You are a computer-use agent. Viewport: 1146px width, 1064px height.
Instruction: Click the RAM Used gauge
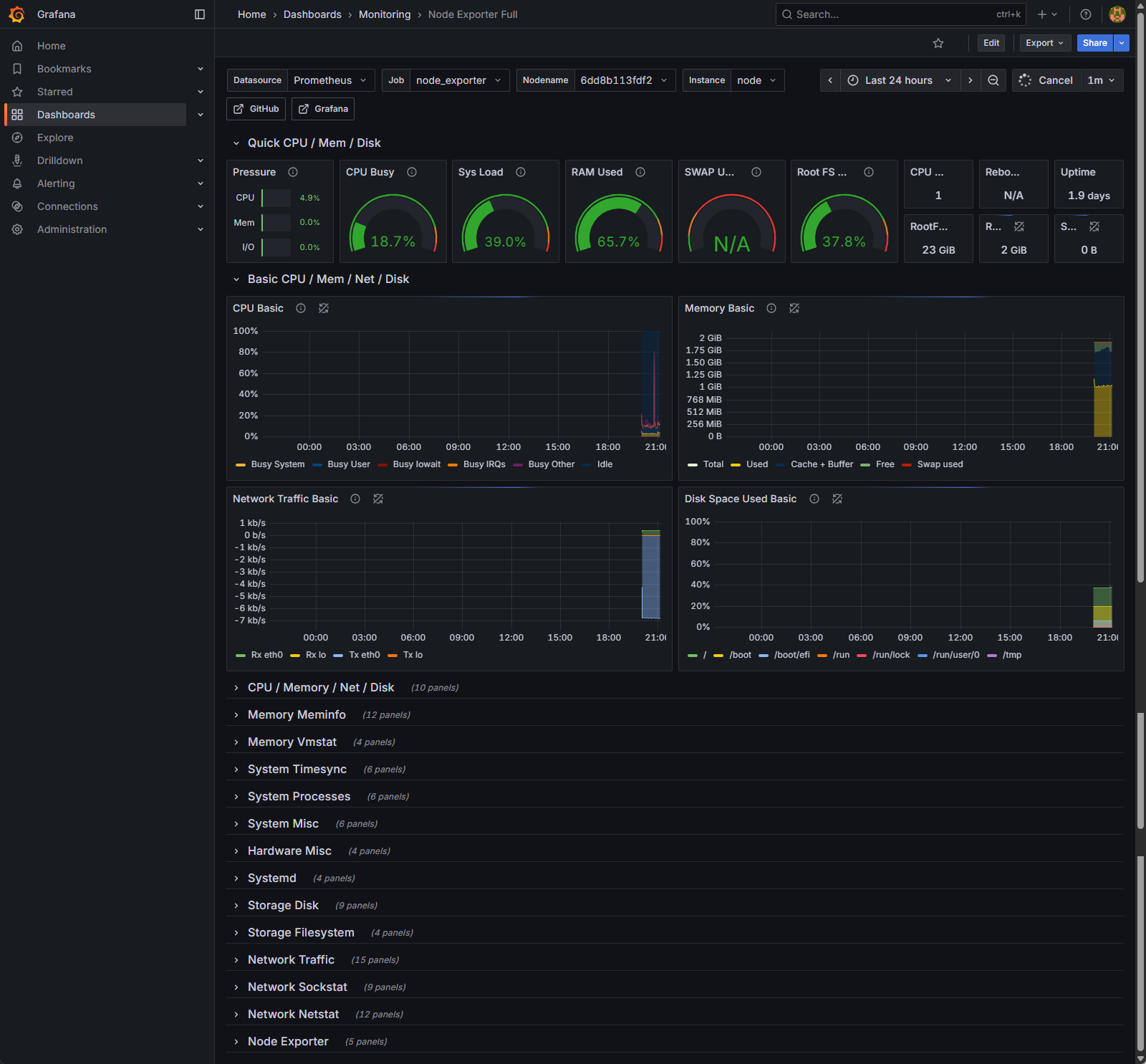point(619,224)
